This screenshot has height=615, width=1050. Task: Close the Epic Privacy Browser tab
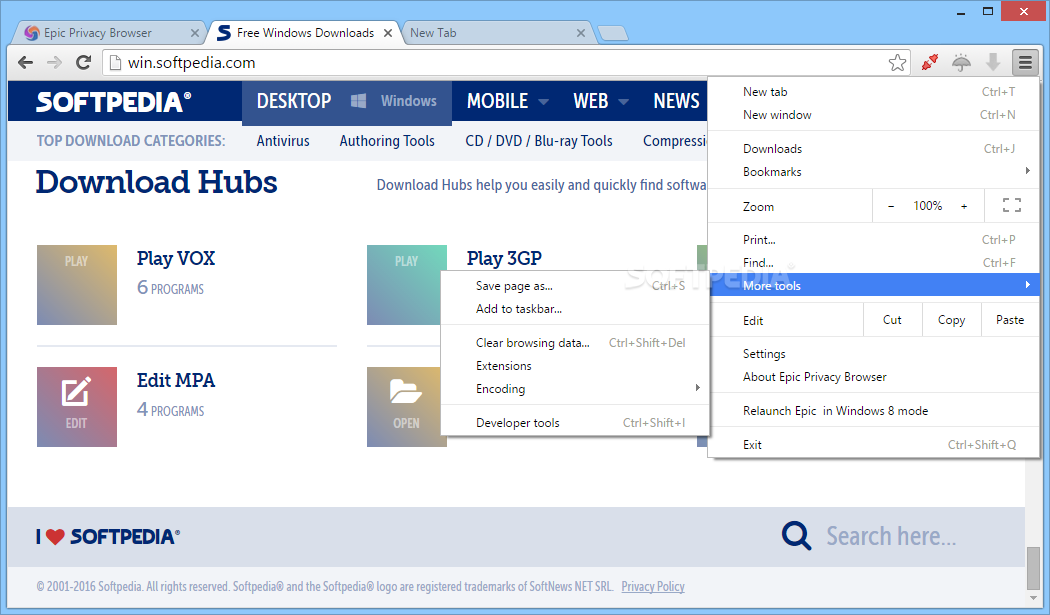point(194,33)
